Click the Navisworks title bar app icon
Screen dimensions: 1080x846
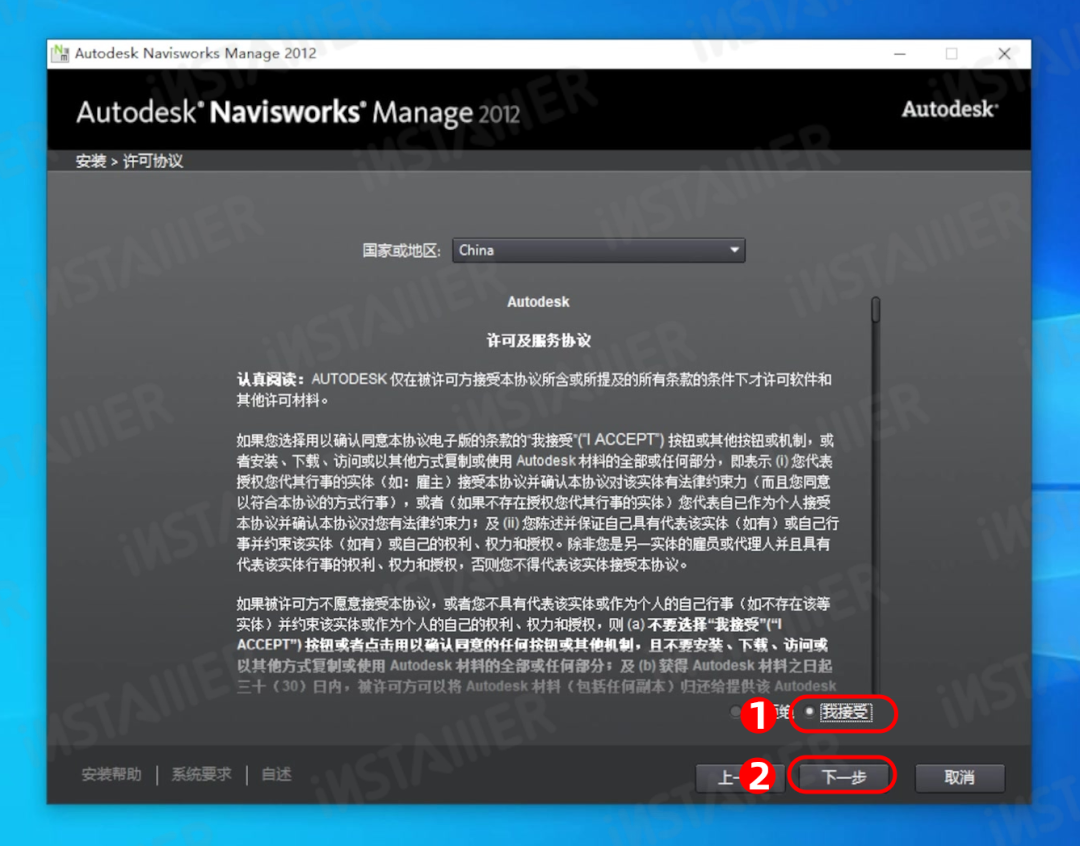pyautogui.click(x=61, y=53)
